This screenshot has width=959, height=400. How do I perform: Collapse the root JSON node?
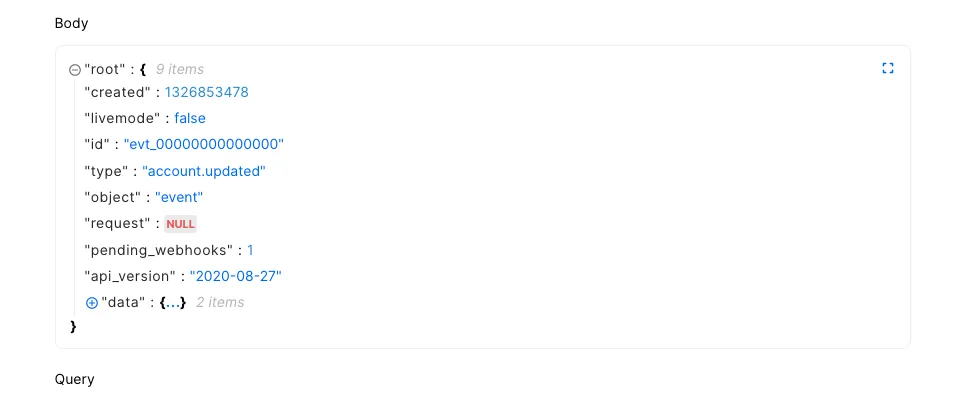pyautogui.click(x=75, y=70)
